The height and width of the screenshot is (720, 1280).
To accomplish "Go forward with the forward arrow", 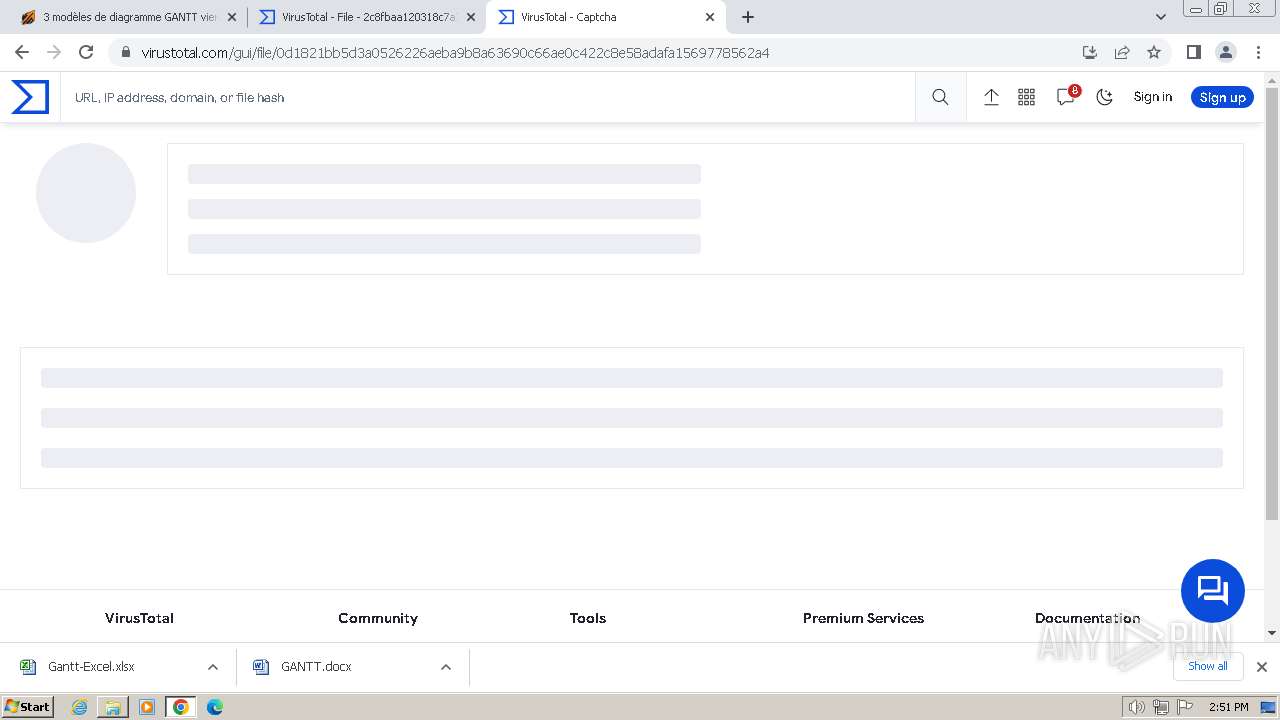I will [x=54, y=52].
